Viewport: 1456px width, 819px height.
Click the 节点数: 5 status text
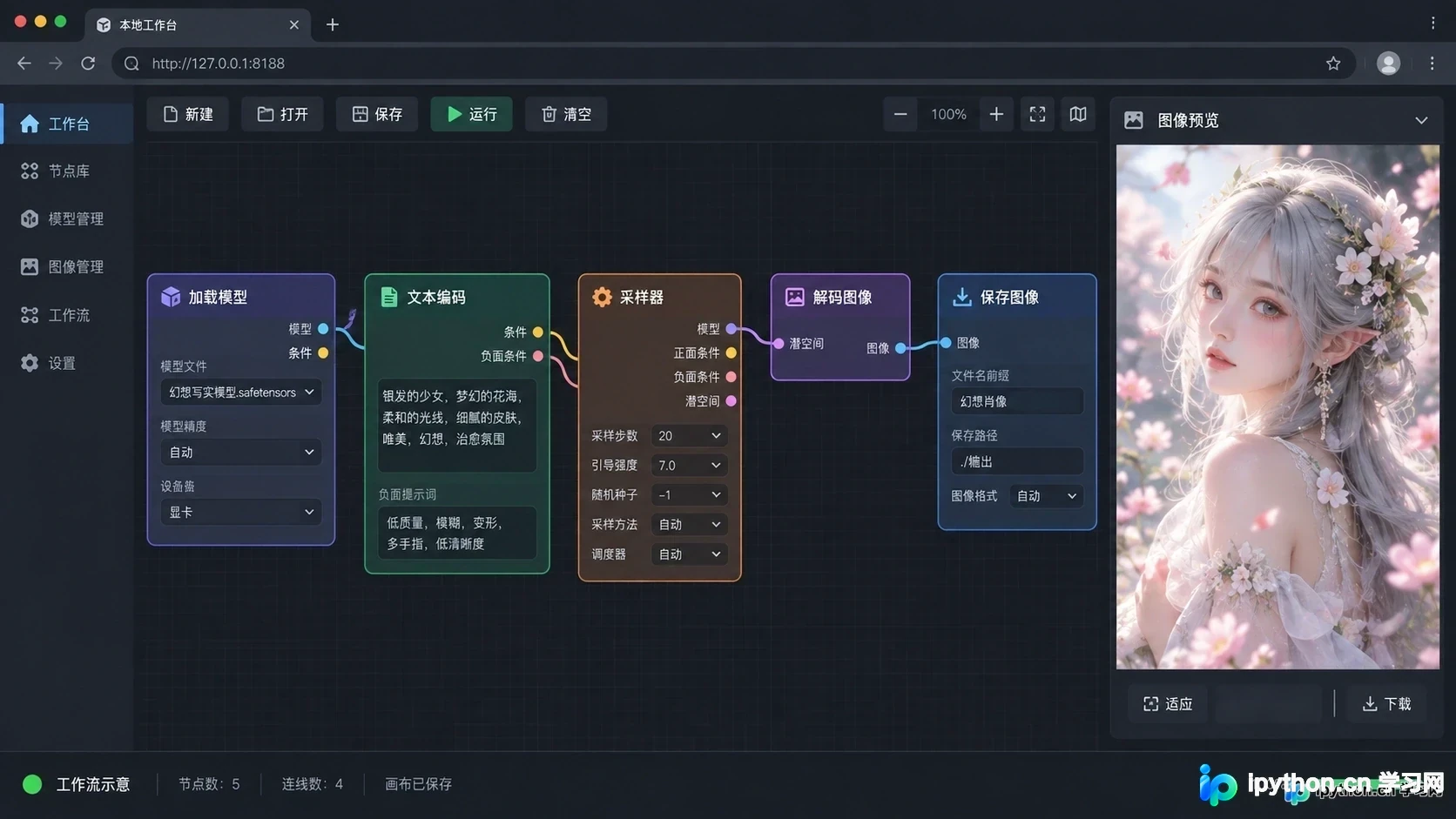coord(209,784)
